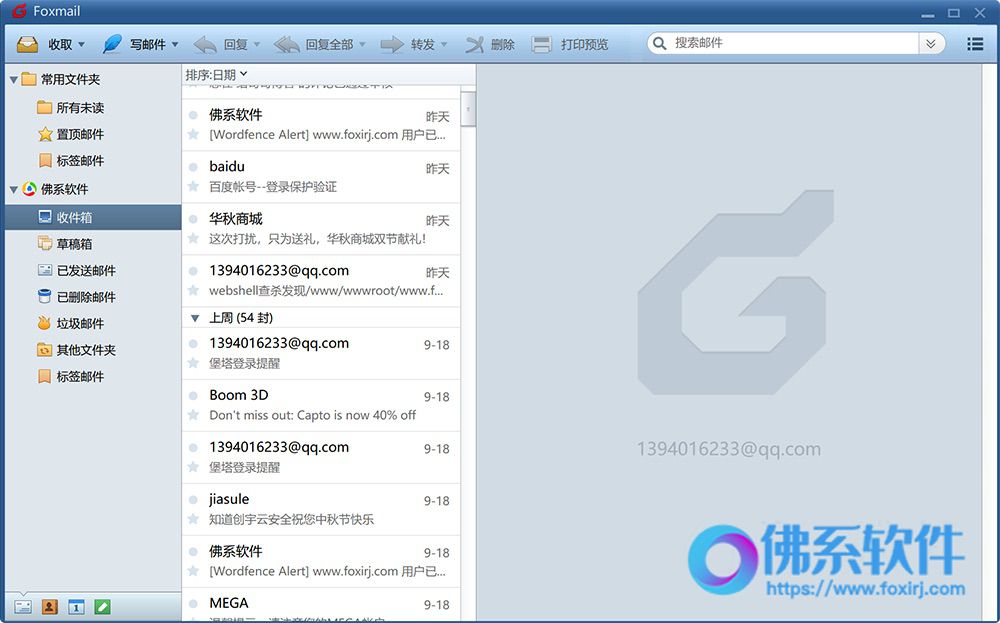Switch to mail view bottom icon
Screen dimensions: 1000x623
point(23,606)
